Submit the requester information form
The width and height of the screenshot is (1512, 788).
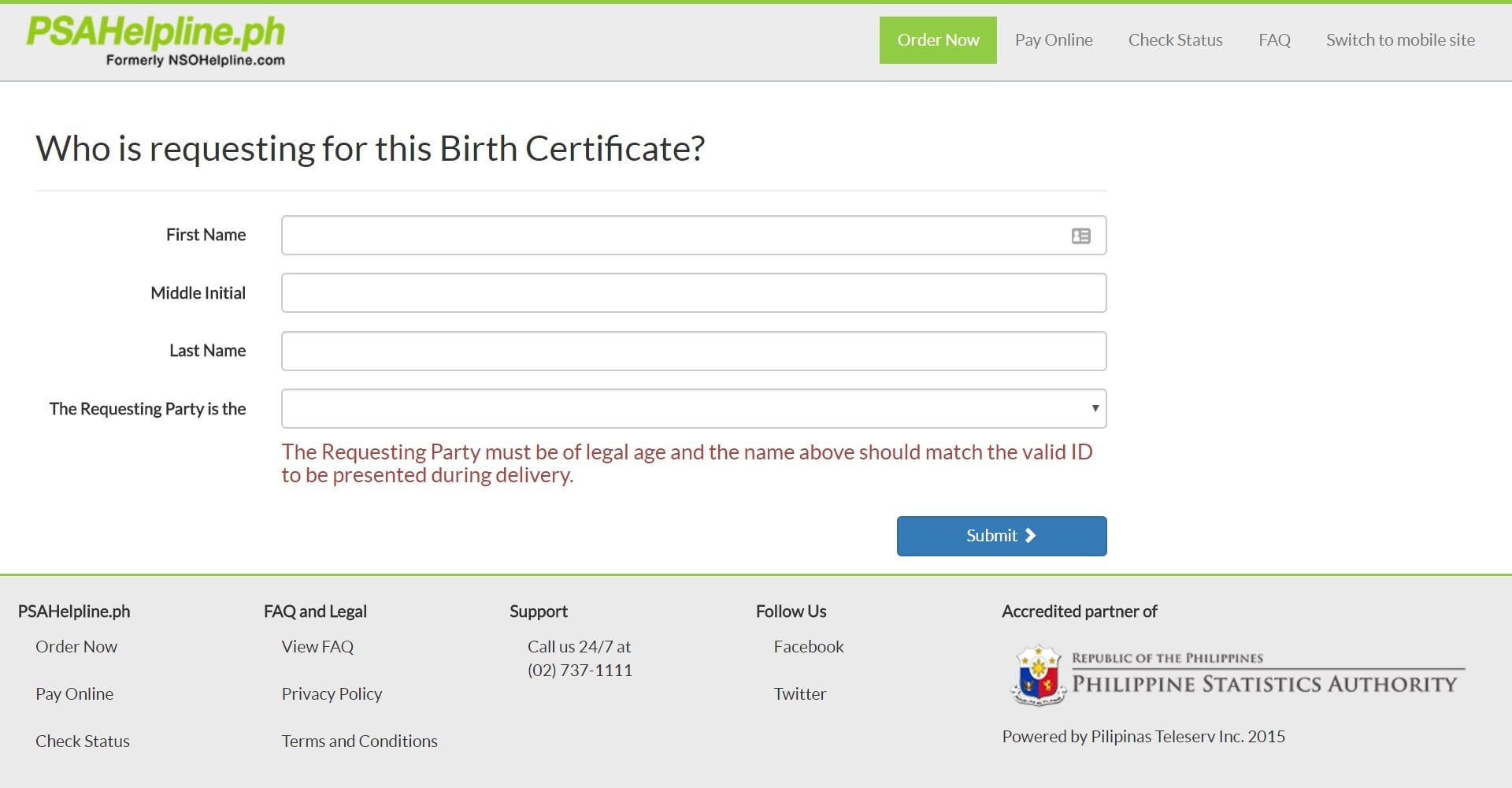(x=1002, y=536)
